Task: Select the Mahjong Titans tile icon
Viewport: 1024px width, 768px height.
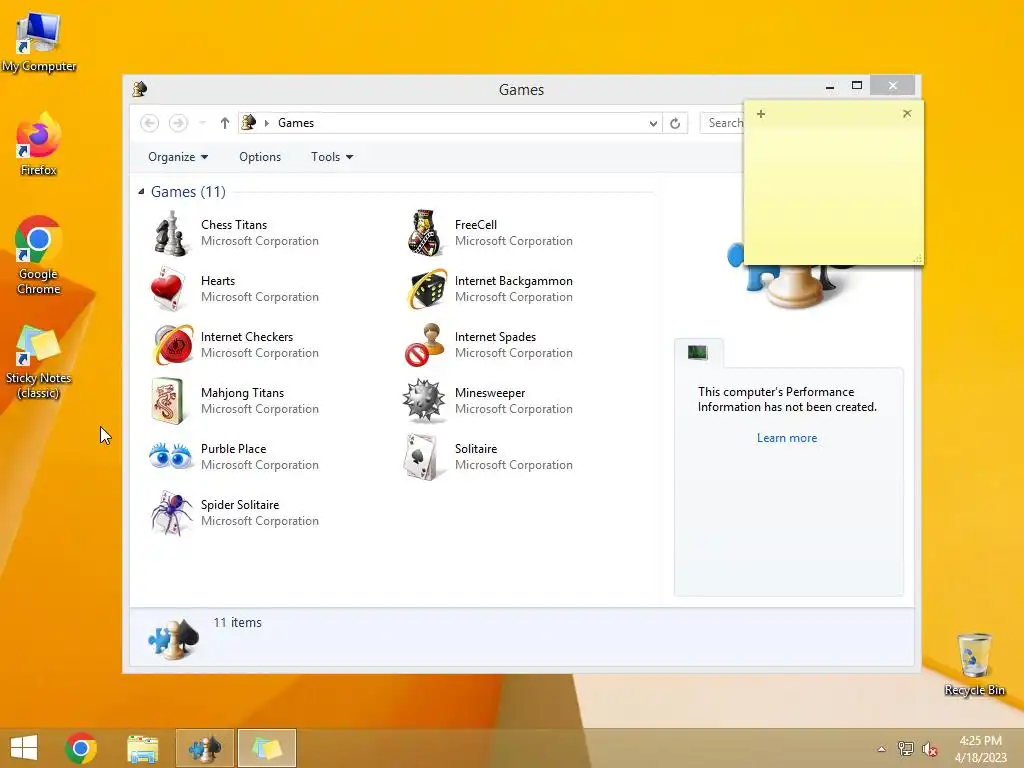Action: [x=167, y=401]
